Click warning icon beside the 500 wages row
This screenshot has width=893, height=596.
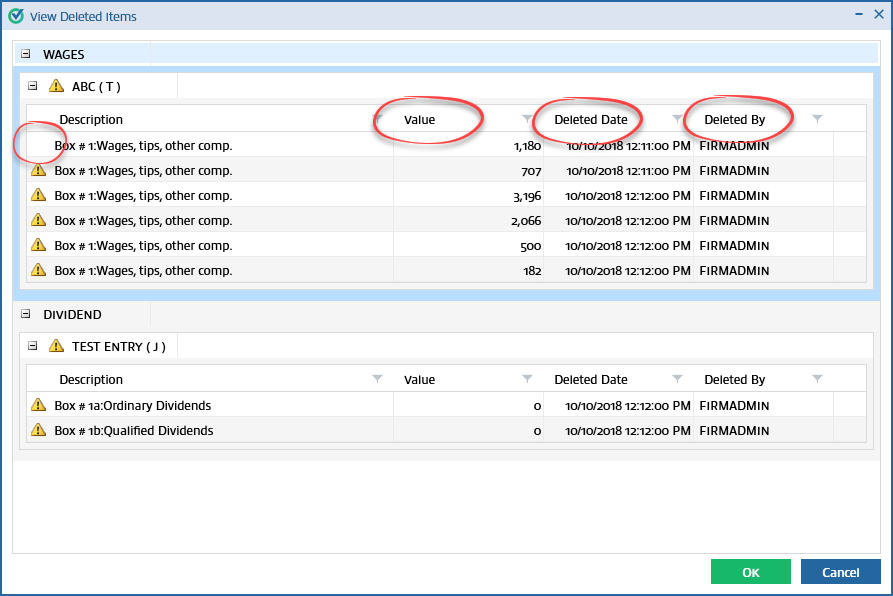pos(38,246)
